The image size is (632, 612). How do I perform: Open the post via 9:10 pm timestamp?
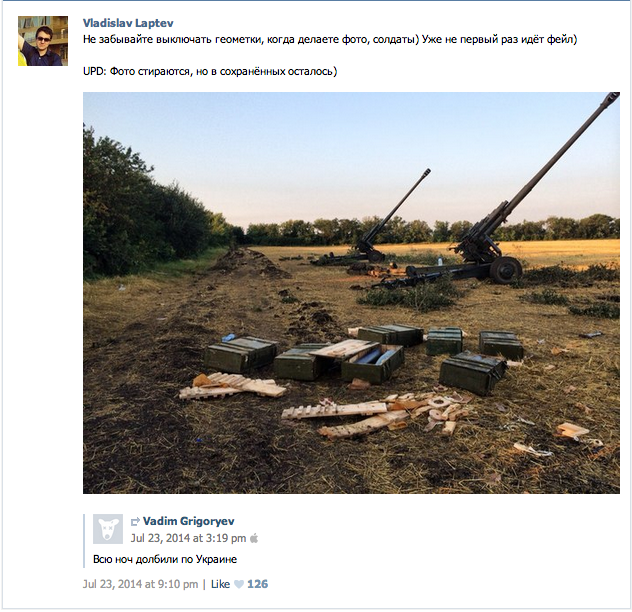[x=140, y=584]
